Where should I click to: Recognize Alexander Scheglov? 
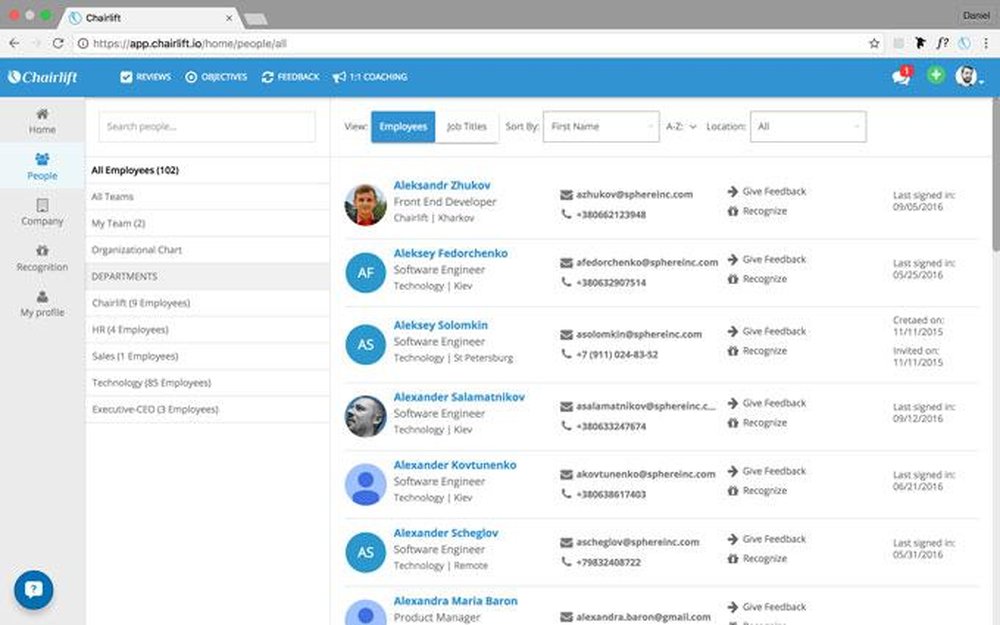(757, 558)
